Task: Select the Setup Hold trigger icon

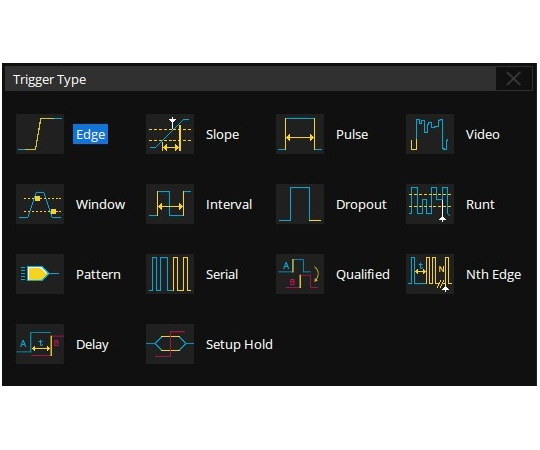Action: pos(170,344)
